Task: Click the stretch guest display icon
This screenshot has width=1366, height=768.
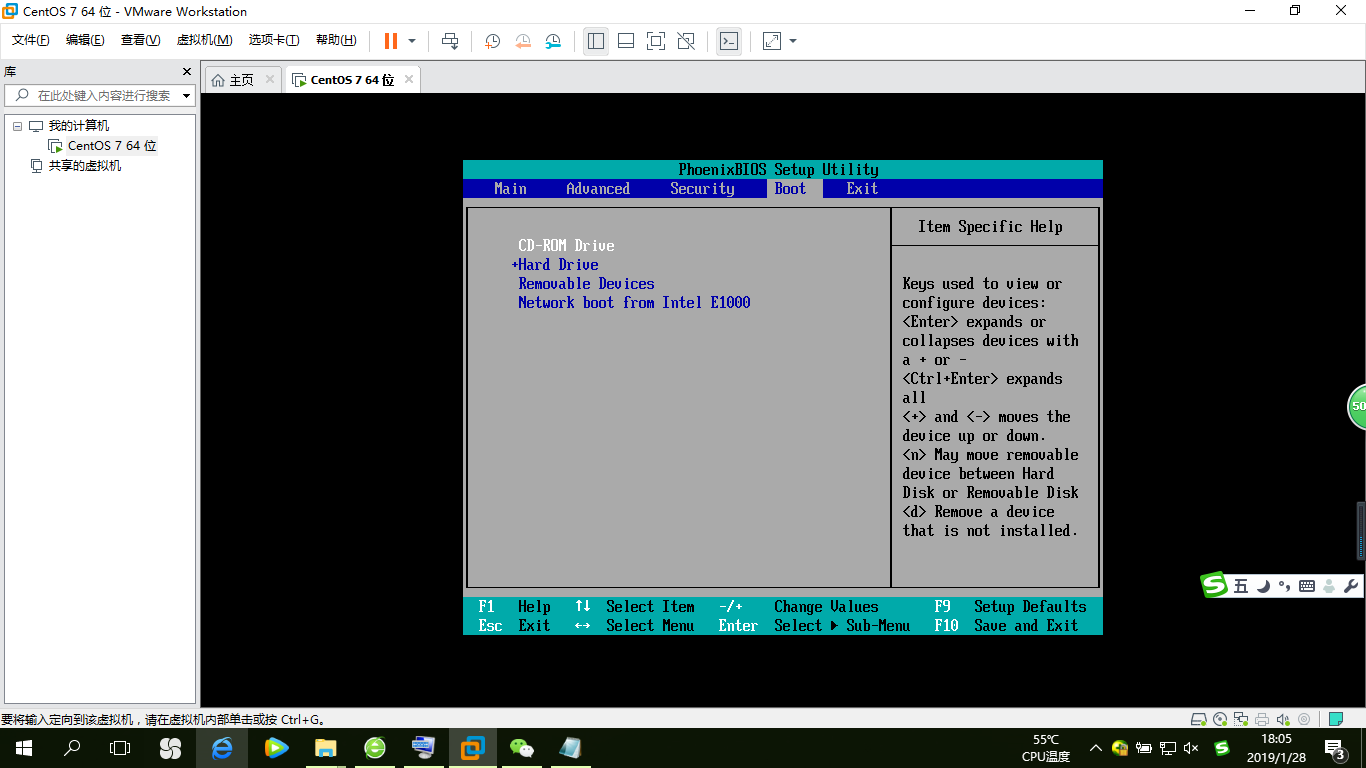Action: point(772,41)
